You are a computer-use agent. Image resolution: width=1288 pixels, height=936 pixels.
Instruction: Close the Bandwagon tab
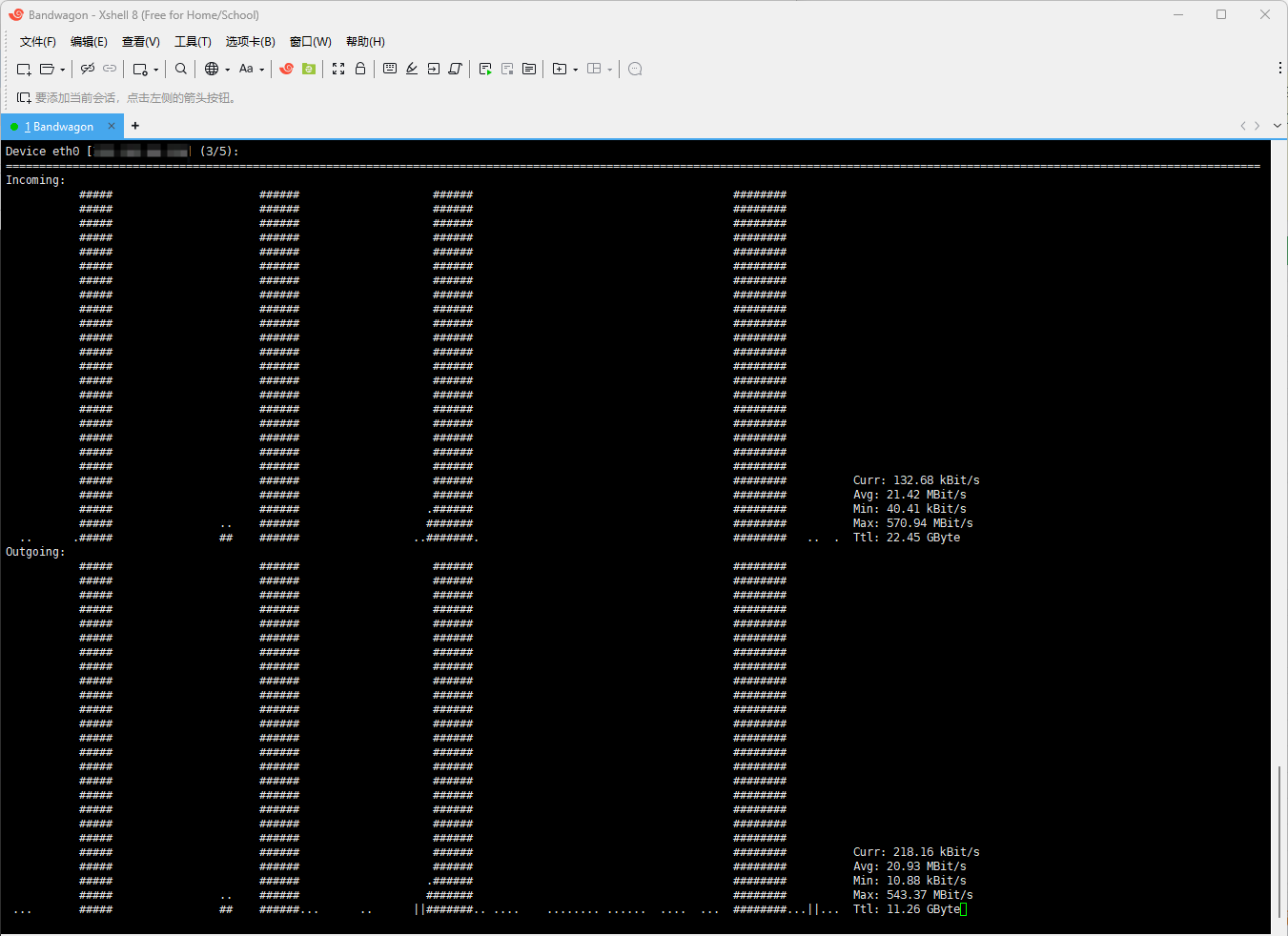coord(112,126)
